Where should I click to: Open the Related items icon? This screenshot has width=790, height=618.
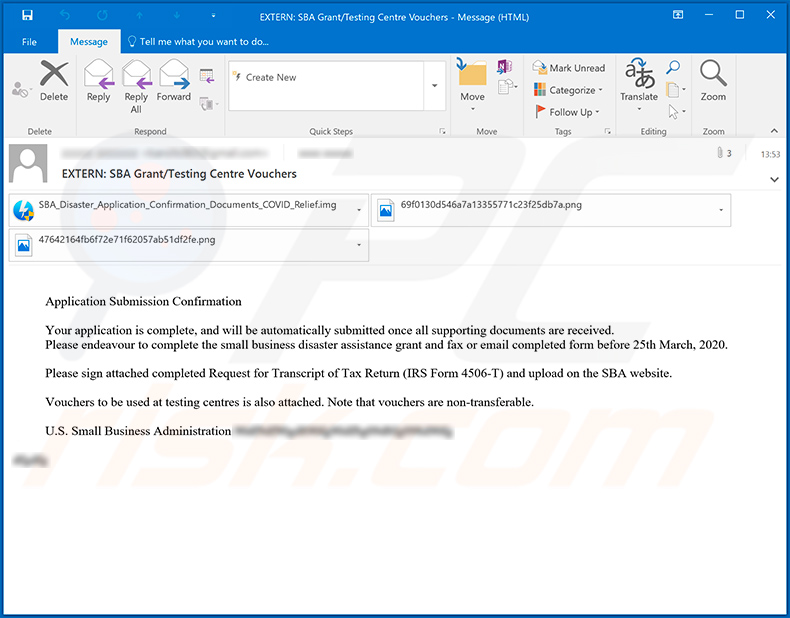pyautogui.click(x=675, y=90)
